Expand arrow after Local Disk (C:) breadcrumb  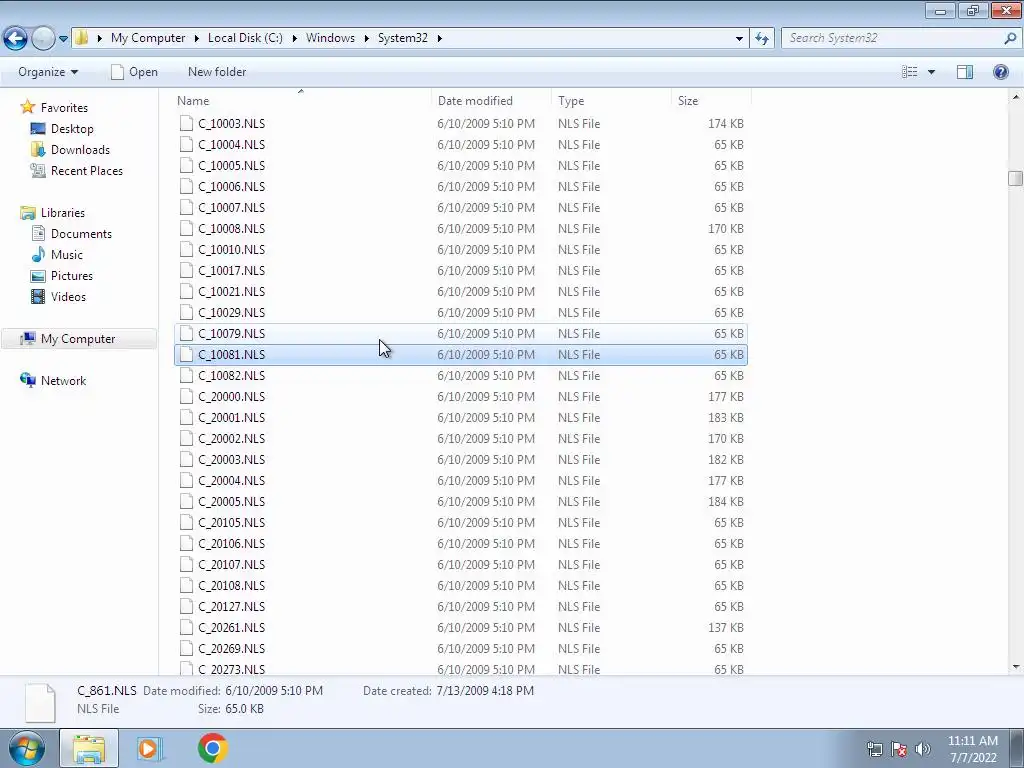click(295, 38)
